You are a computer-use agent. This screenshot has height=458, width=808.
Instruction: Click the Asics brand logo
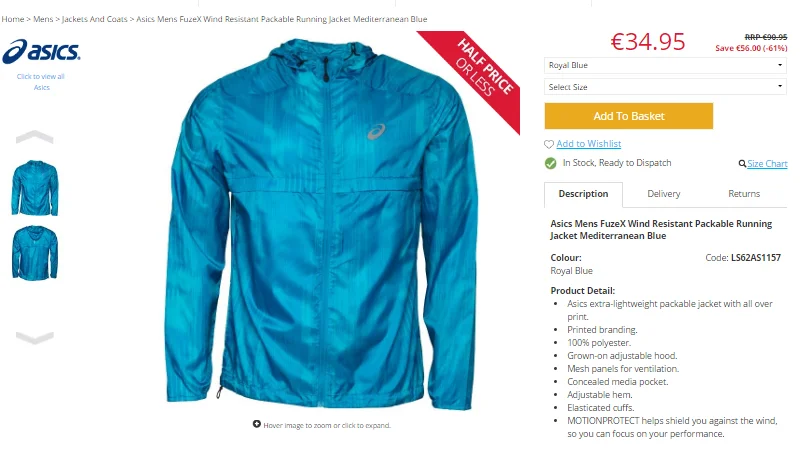(x=41, y=52)
